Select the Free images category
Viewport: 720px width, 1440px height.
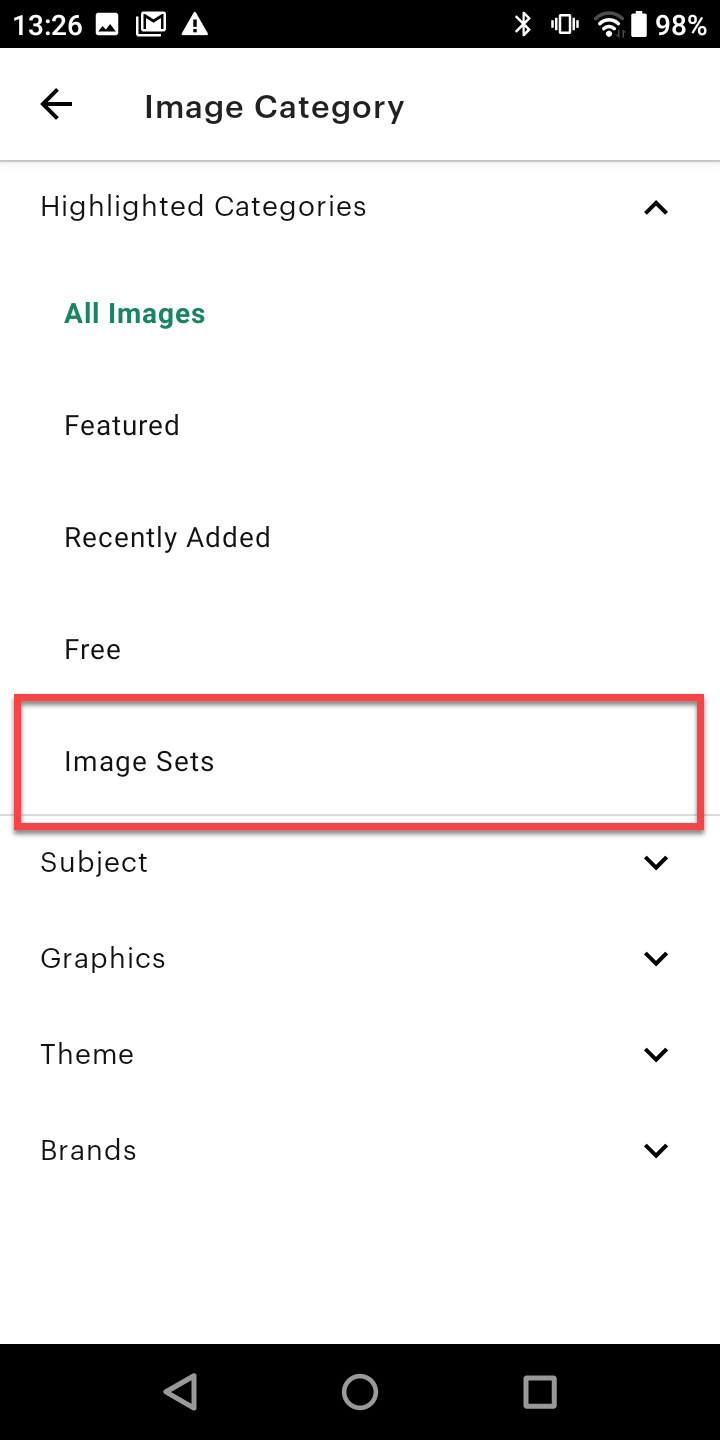click(93, 650)
